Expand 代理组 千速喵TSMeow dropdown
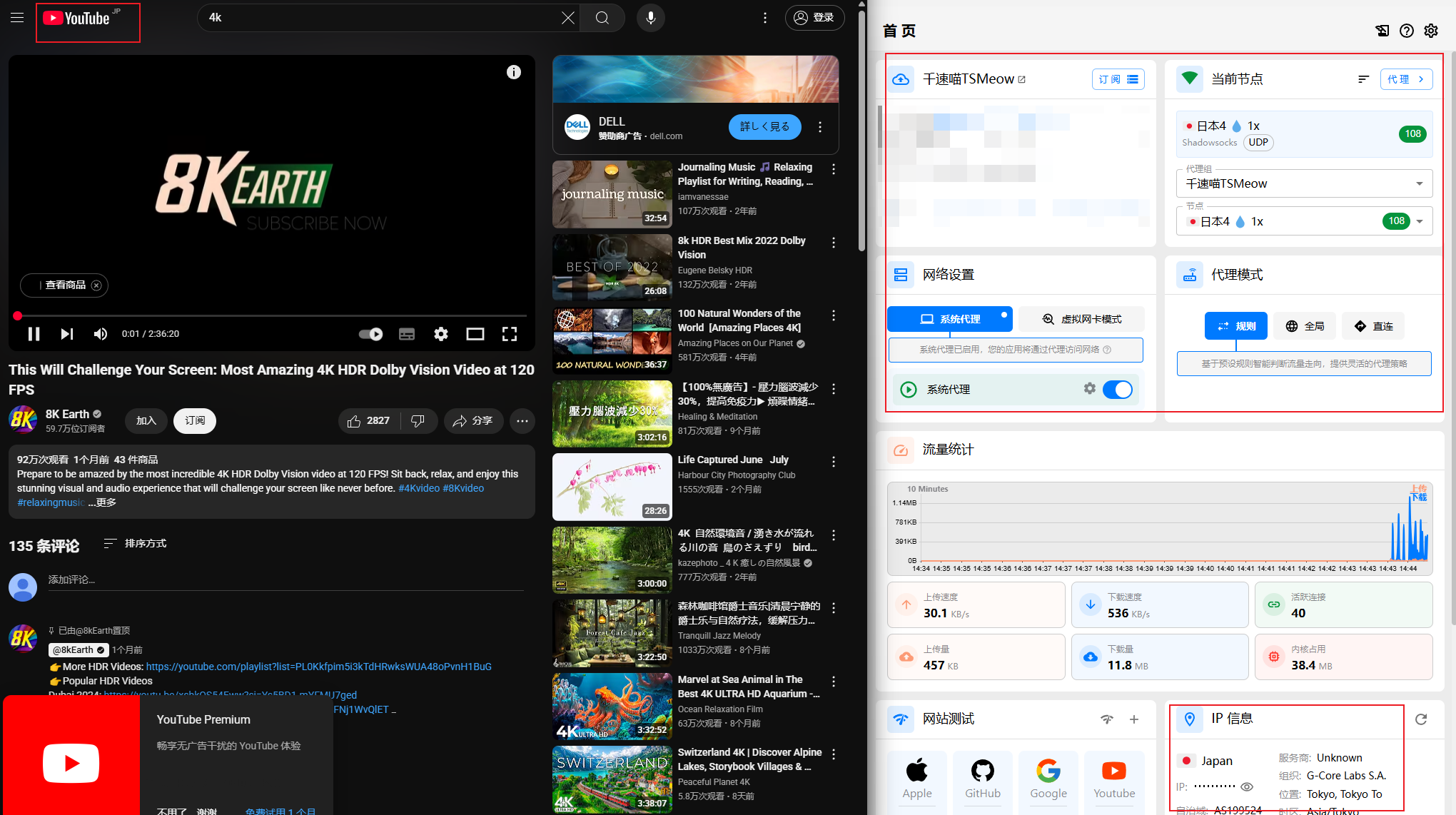Viewport: 1456px width, 815px height. click(x=1304, y=184)
